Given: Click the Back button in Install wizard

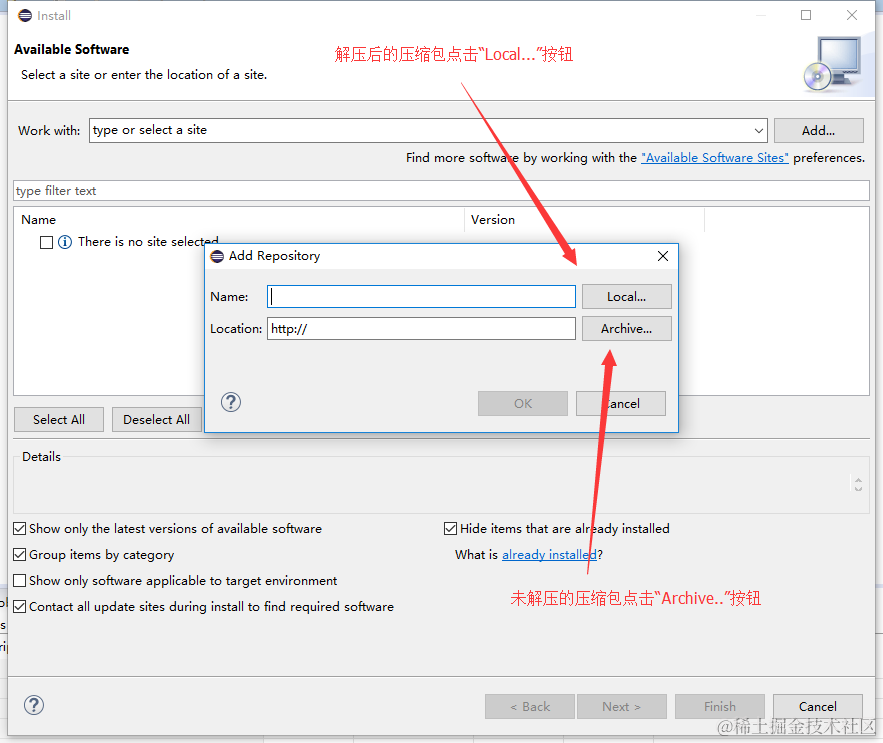Looking at the screenshot, I should 529,706.
